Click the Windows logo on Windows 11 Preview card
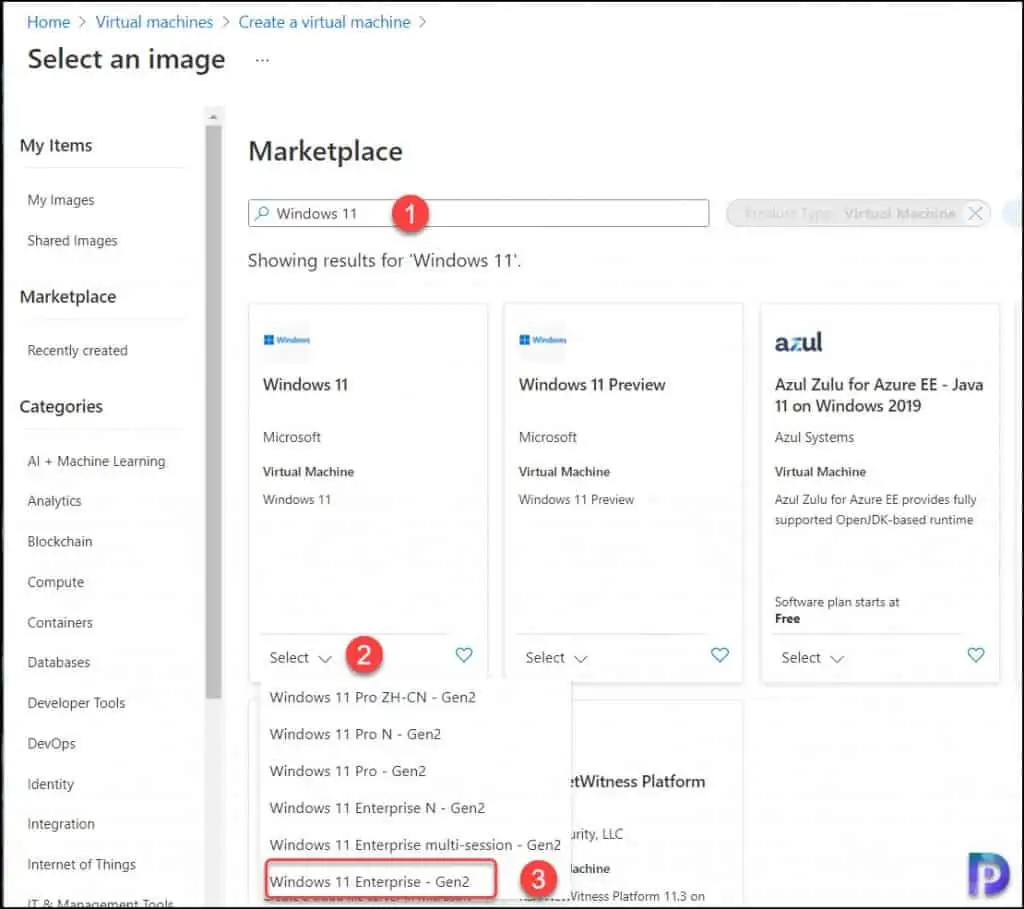The height and width of the screenshot is (909, 1024). pos(543,340)
